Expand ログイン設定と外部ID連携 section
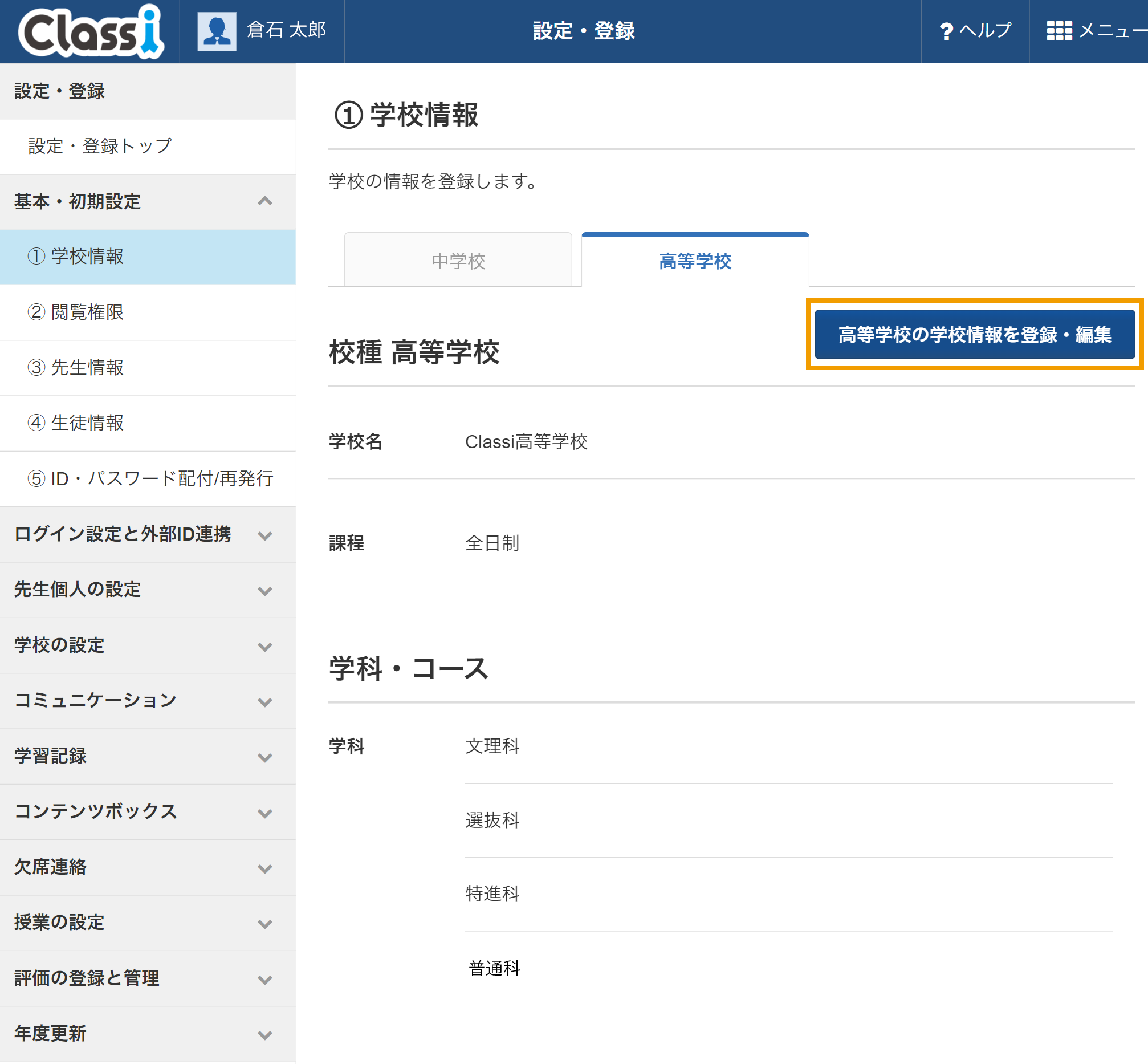1148x1064 pixels. point(148,534)
